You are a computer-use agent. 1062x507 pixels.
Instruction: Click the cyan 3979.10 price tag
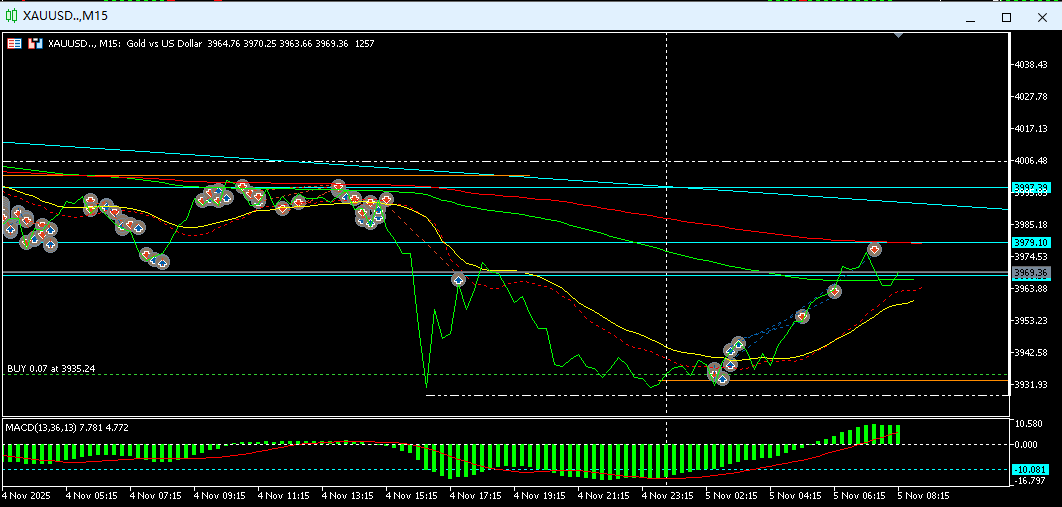click(1030, 242)
